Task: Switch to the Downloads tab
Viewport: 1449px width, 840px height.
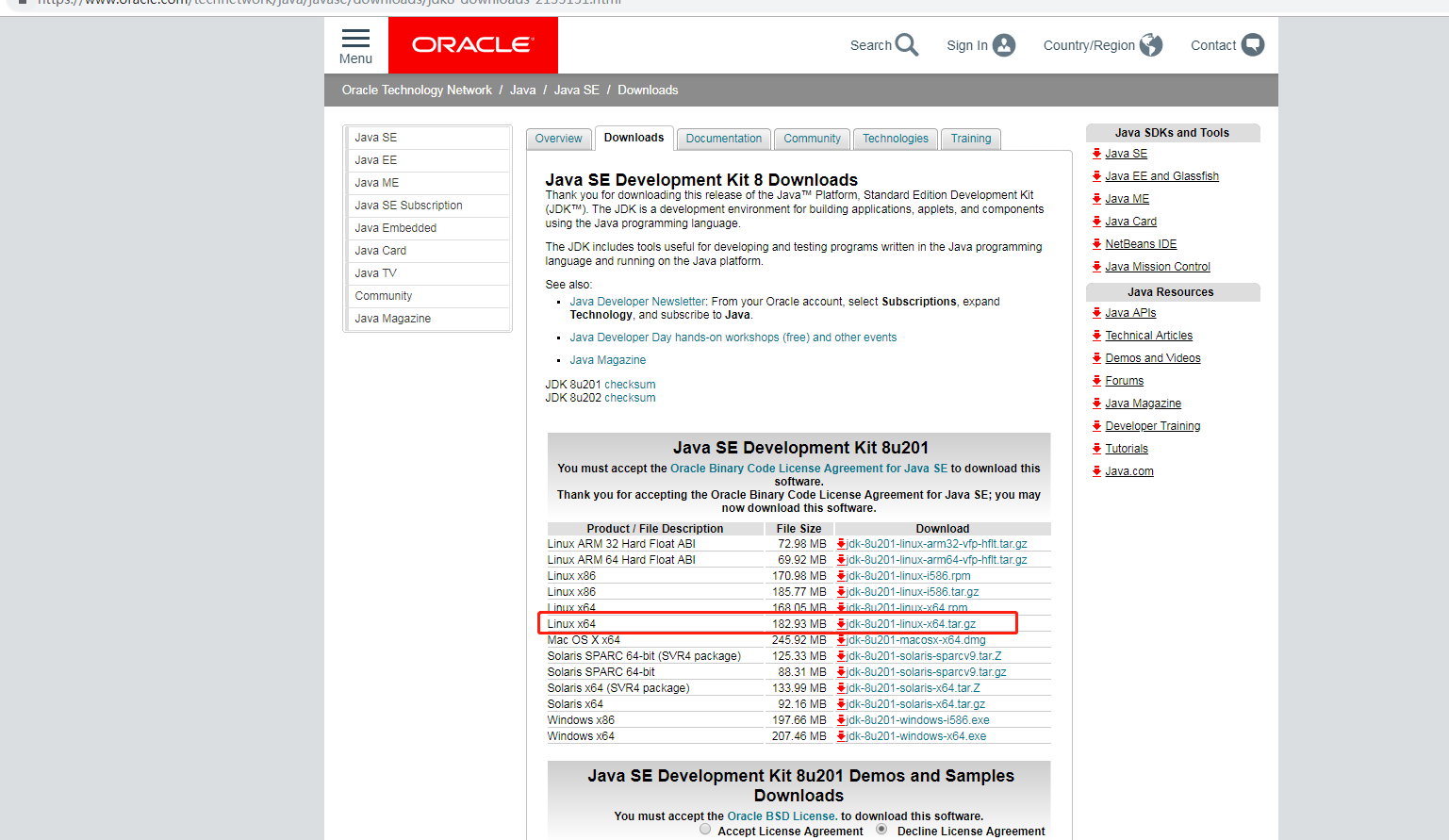Action: tap(634, 138)
